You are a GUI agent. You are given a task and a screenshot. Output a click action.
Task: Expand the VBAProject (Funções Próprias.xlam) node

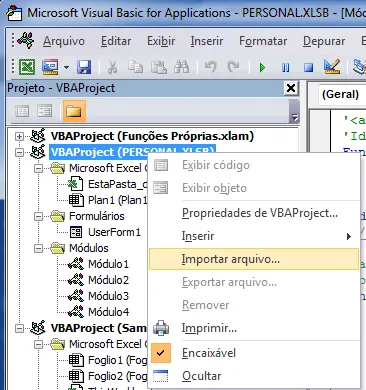coord(19,136)
